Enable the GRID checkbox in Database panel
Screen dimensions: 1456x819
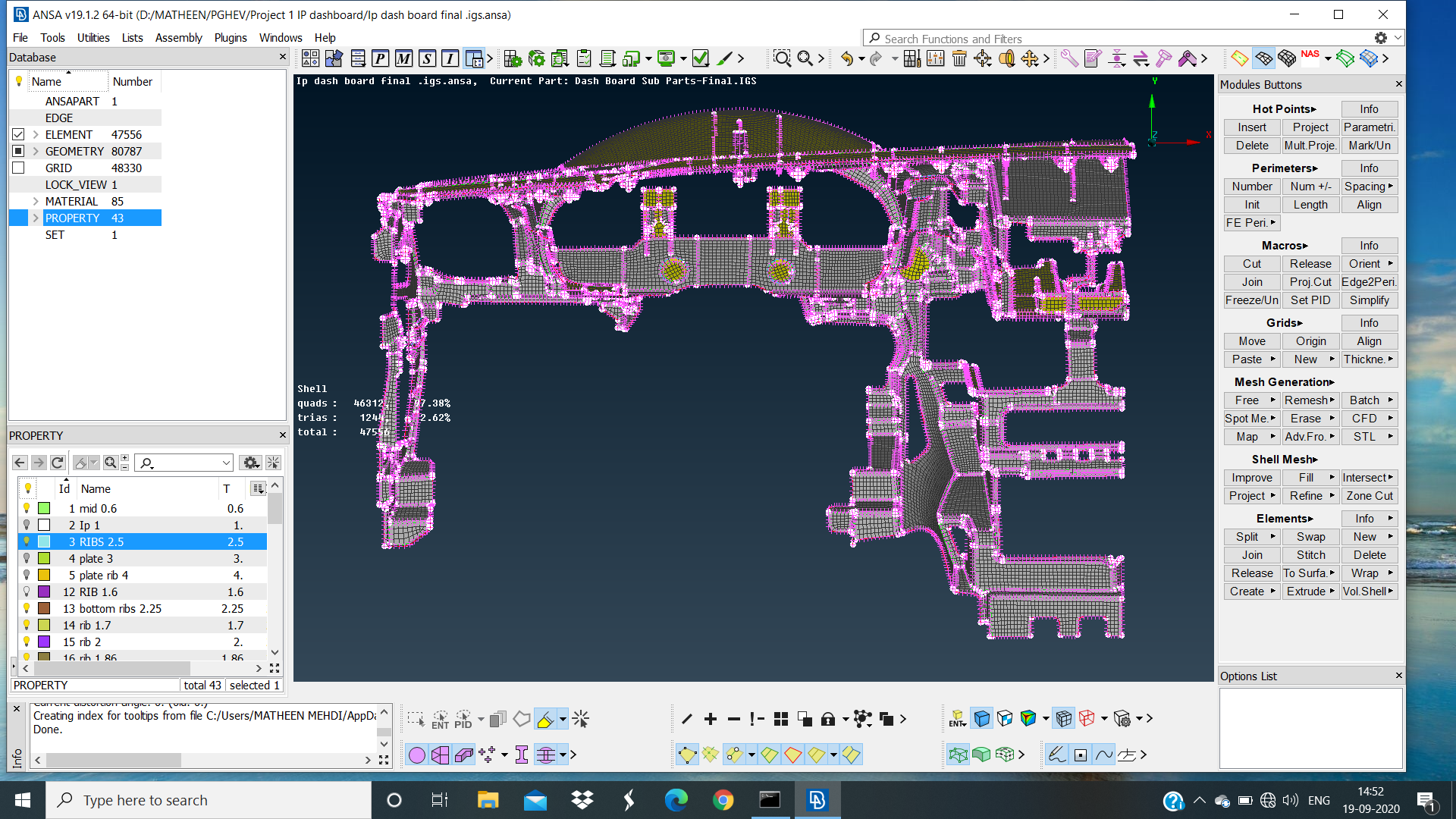[18, 168]
